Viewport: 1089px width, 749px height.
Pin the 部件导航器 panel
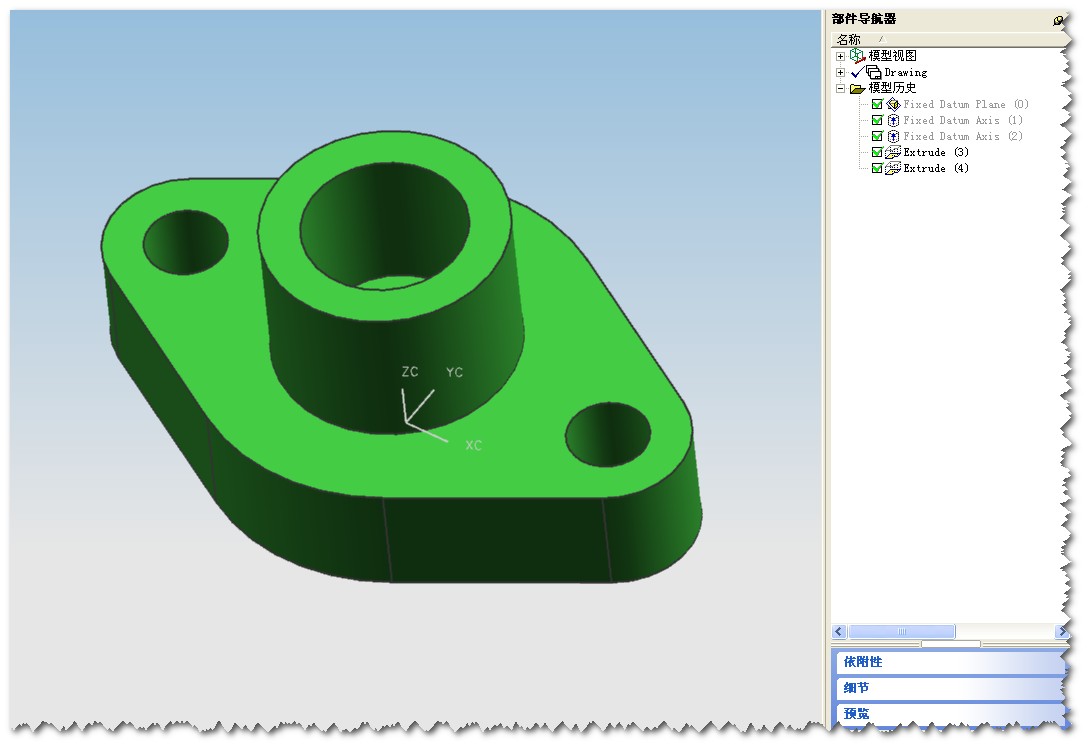click(x=1058, y=20)
